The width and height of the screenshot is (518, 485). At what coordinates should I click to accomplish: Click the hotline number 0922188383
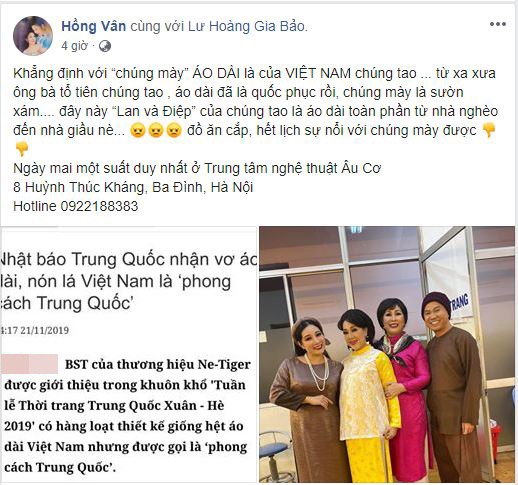99,206
